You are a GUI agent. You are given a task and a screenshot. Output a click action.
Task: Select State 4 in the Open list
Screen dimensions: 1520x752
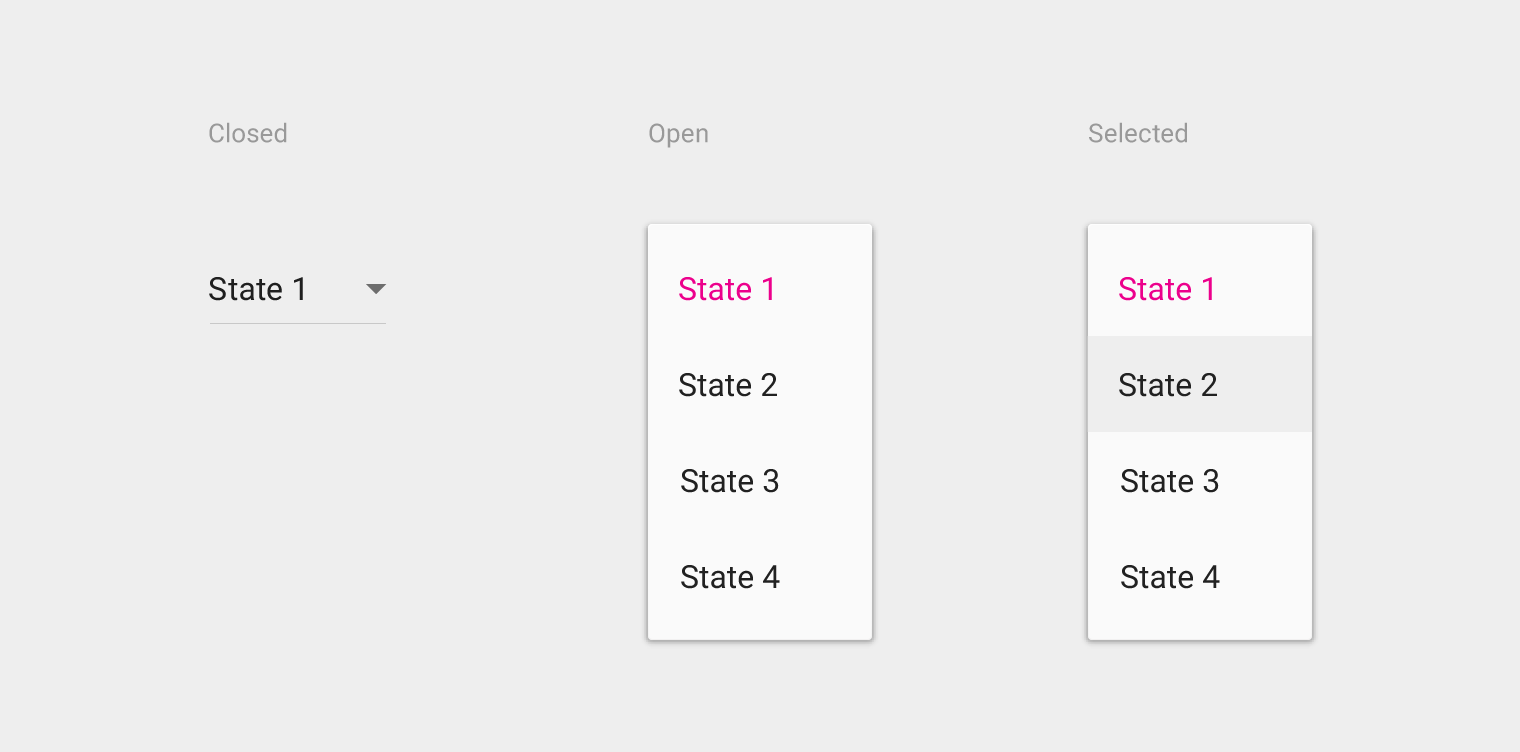(x=730, y=577)
